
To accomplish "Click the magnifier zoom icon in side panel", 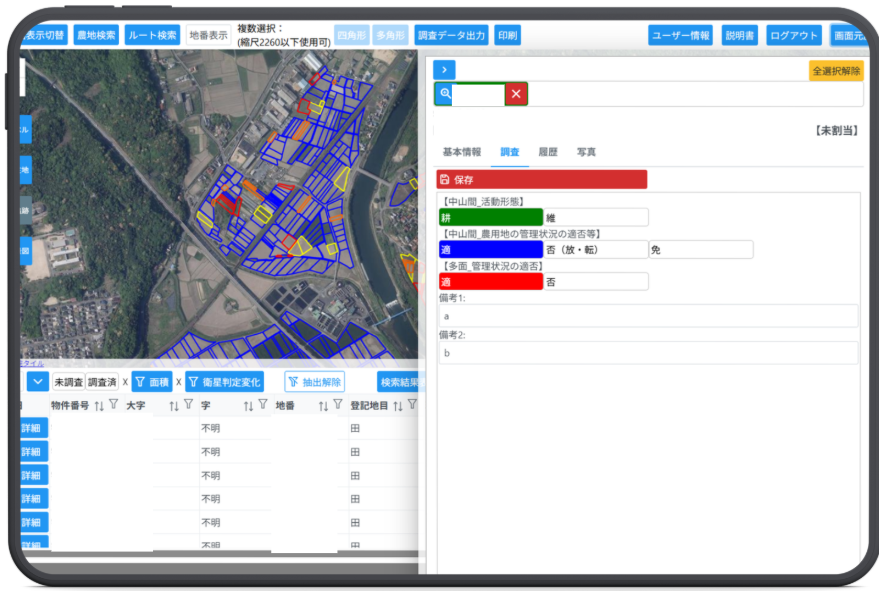I will pyautogui.click(x=445, y=94).
